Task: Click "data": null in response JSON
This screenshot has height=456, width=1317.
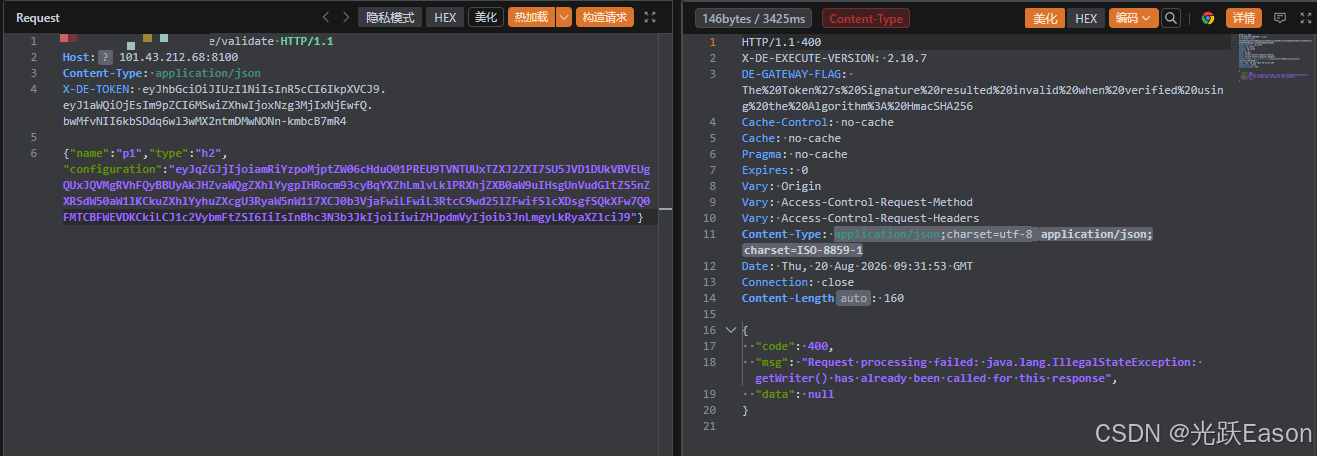Action: point(794,394)
